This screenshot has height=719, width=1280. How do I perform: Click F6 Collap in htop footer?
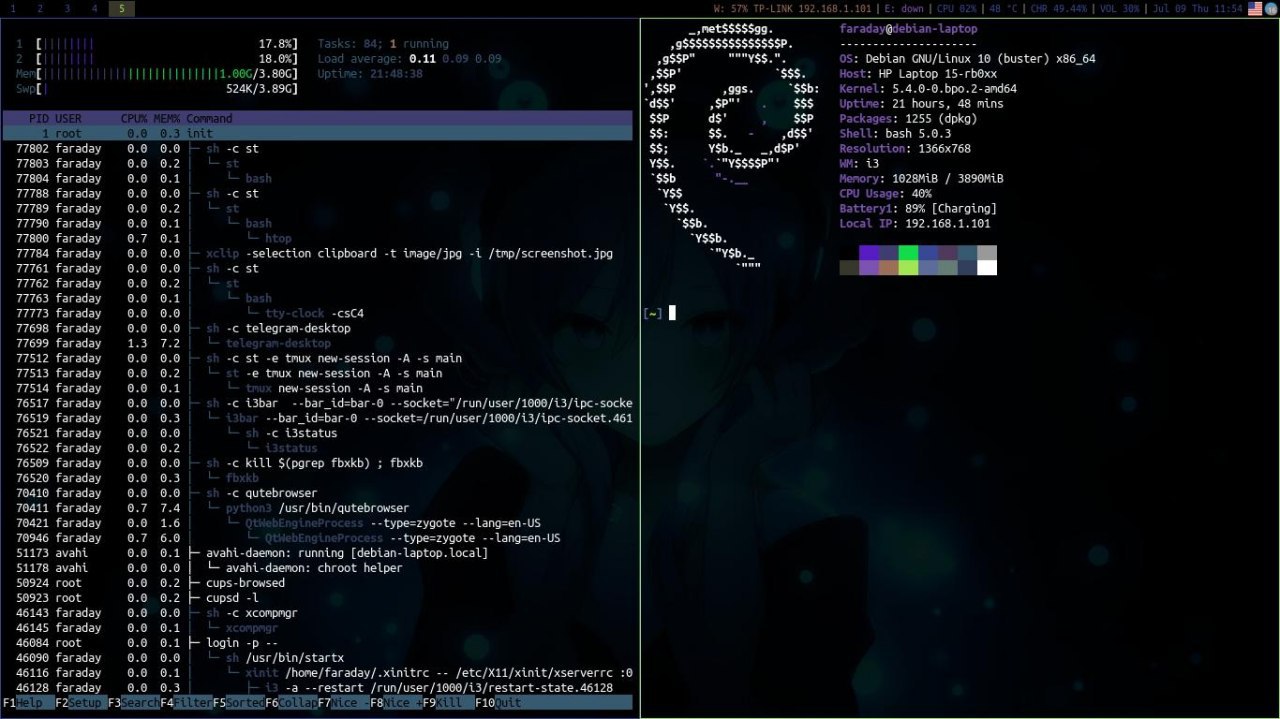pyautogui.click(x=291, y=703)
